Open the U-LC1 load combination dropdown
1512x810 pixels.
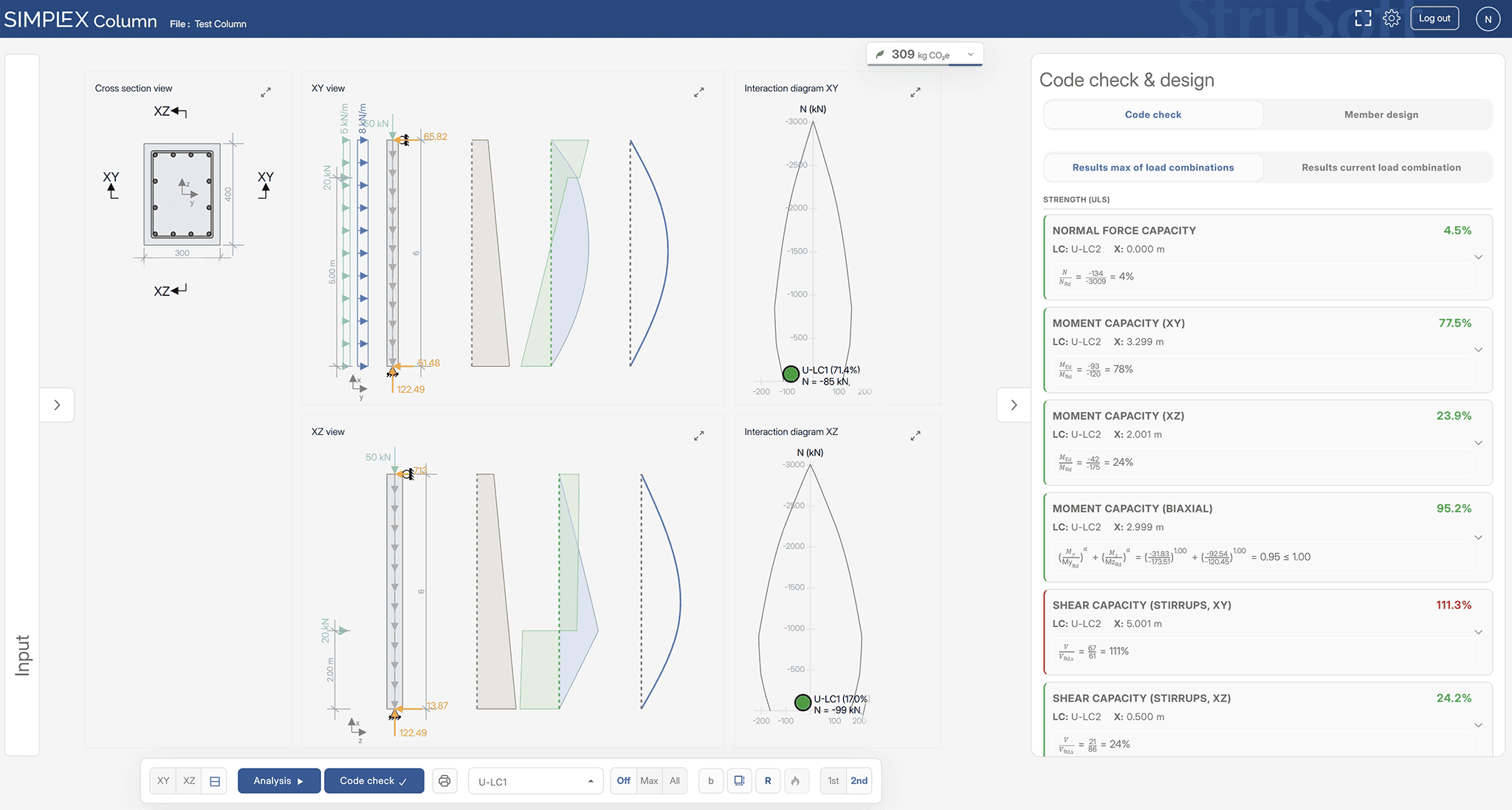tap(536, 781)
